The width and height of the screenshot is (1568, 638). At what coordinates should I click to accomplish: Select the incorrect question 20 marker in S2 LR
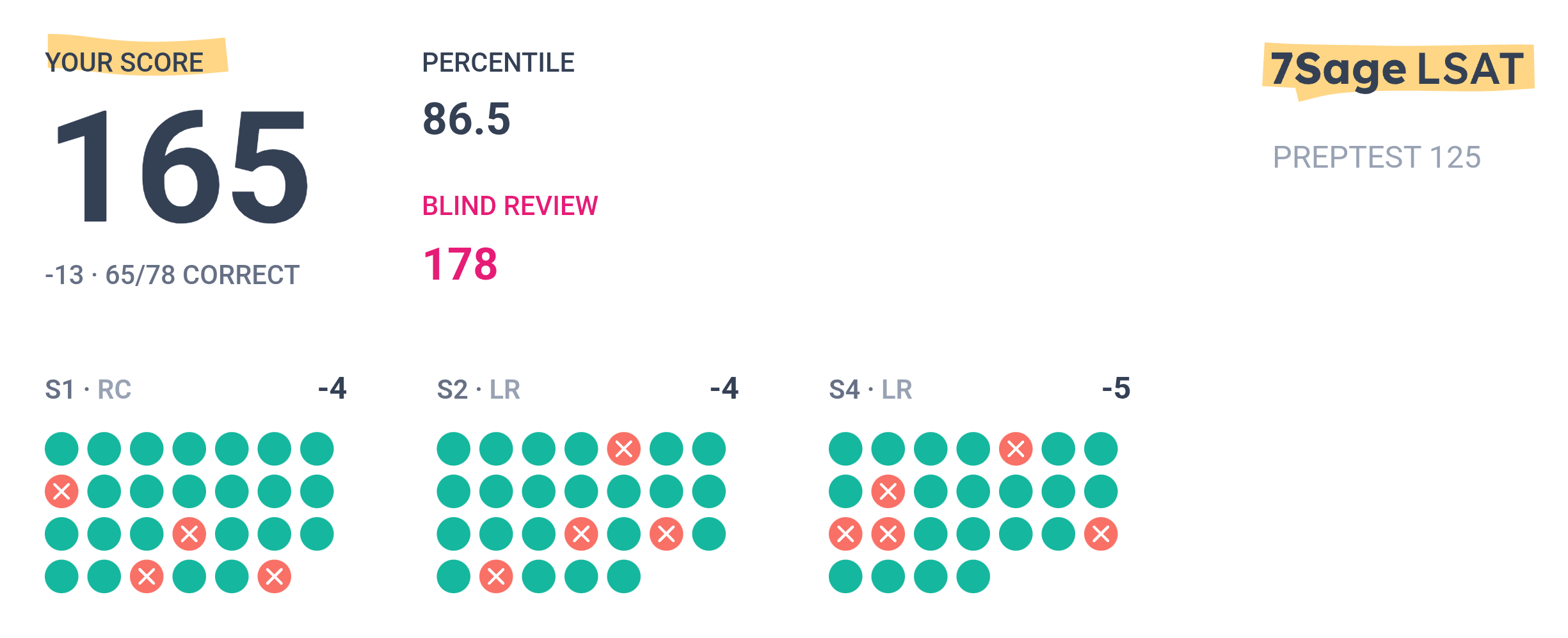coord(666,534)
